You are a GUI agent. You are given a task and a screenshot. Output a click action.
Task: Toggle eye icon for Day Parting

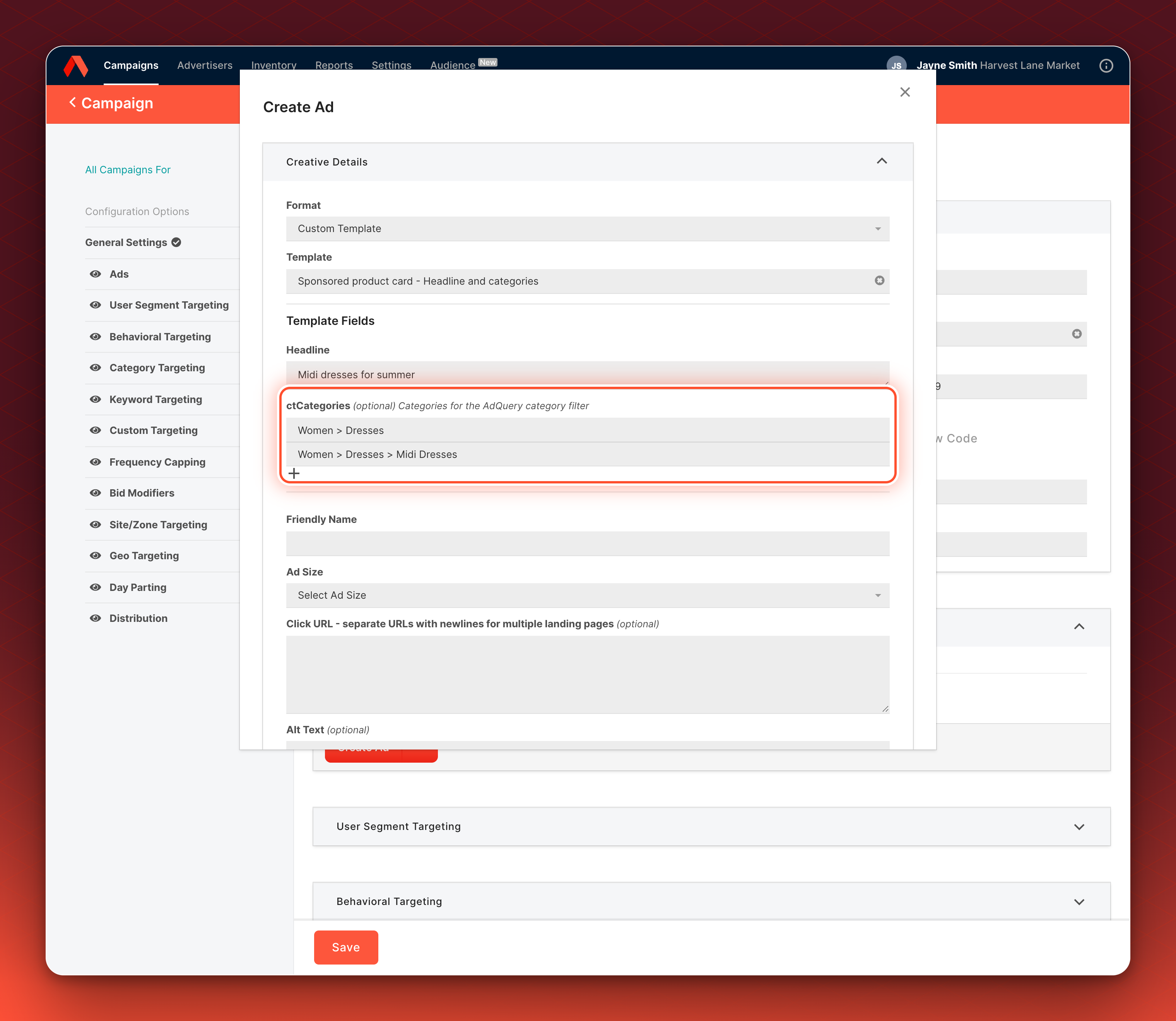point(96,587)
